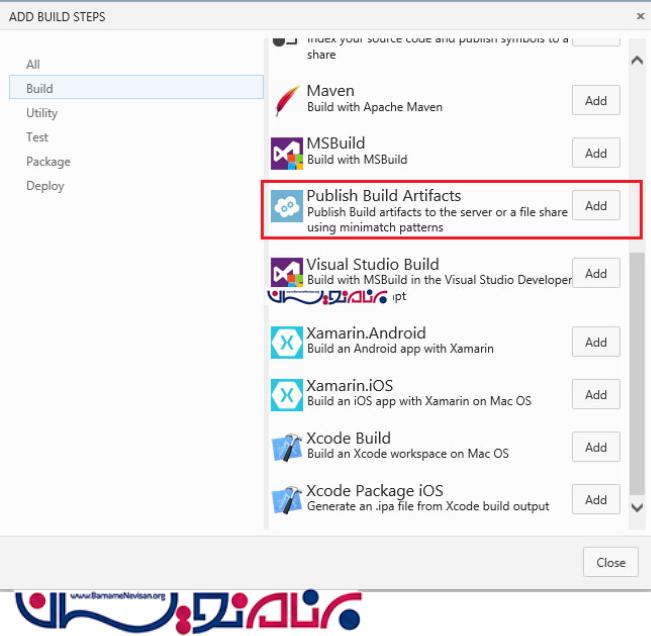651x636 pixels.
Task: Click the Visual Studio Build icon
Action: 287,272
